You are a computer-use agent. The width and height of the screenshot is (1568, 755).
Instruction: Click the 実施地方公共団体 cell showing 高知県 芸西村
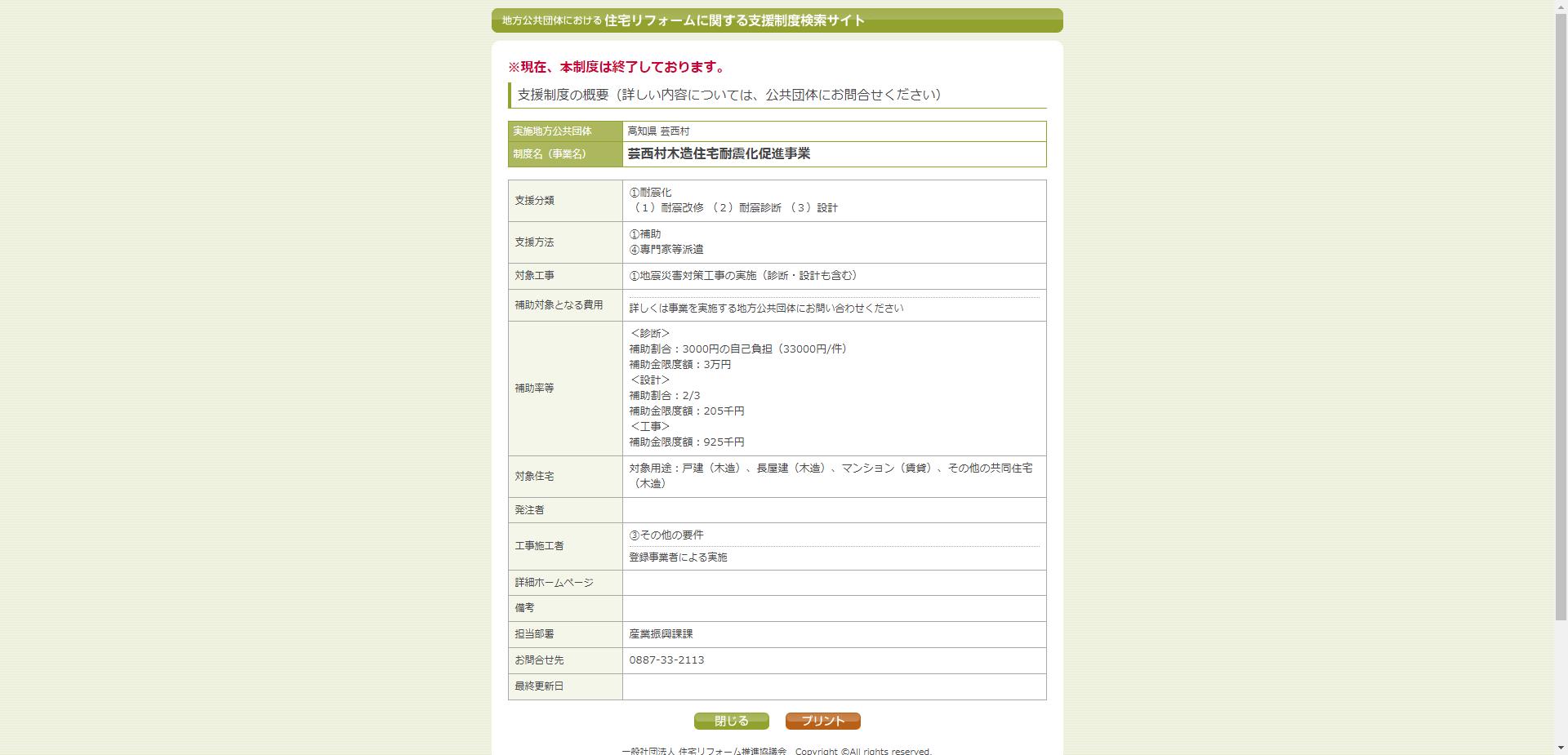click(x=658, y=131)
